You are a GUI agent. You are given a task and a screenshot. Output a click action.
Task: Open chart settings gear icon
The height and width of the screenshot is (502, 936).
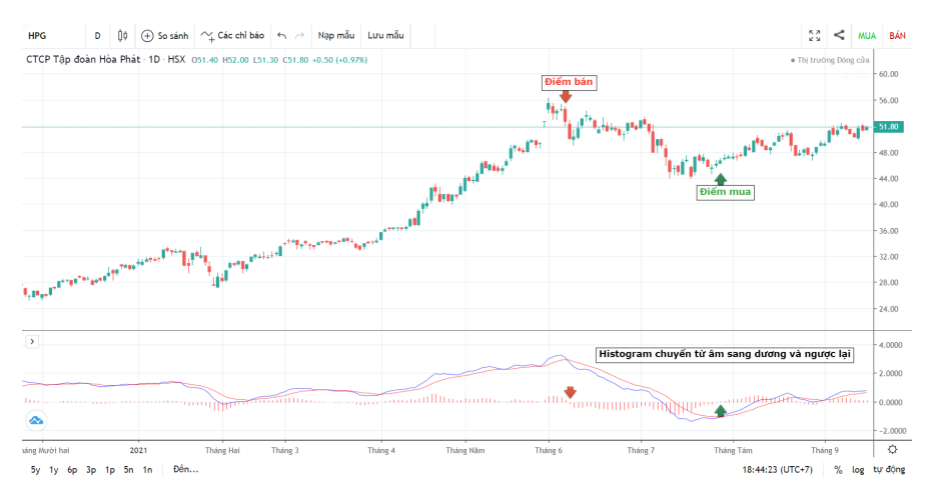point(892,449)
